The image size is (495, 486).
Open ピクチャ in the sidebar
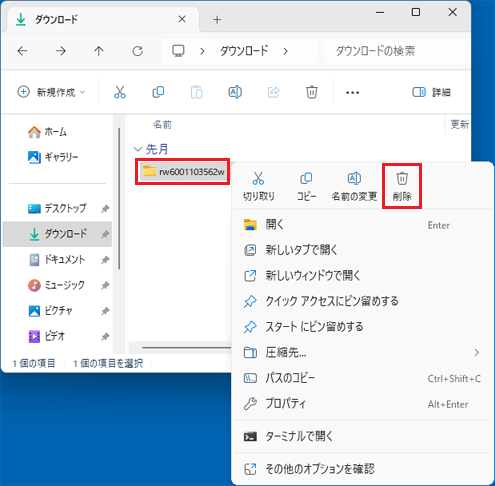[50, 311]
